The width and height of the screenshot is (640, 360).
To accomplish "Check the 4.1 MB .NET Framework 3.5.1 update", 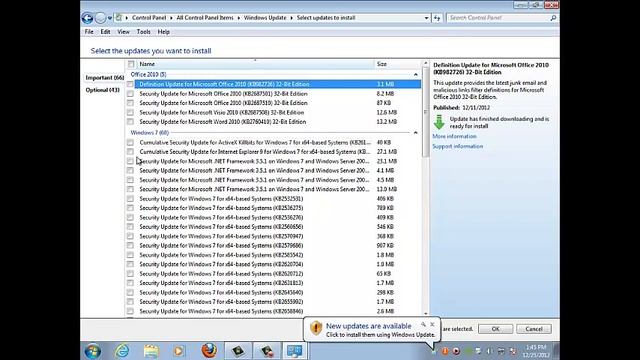I will (130, 171).
